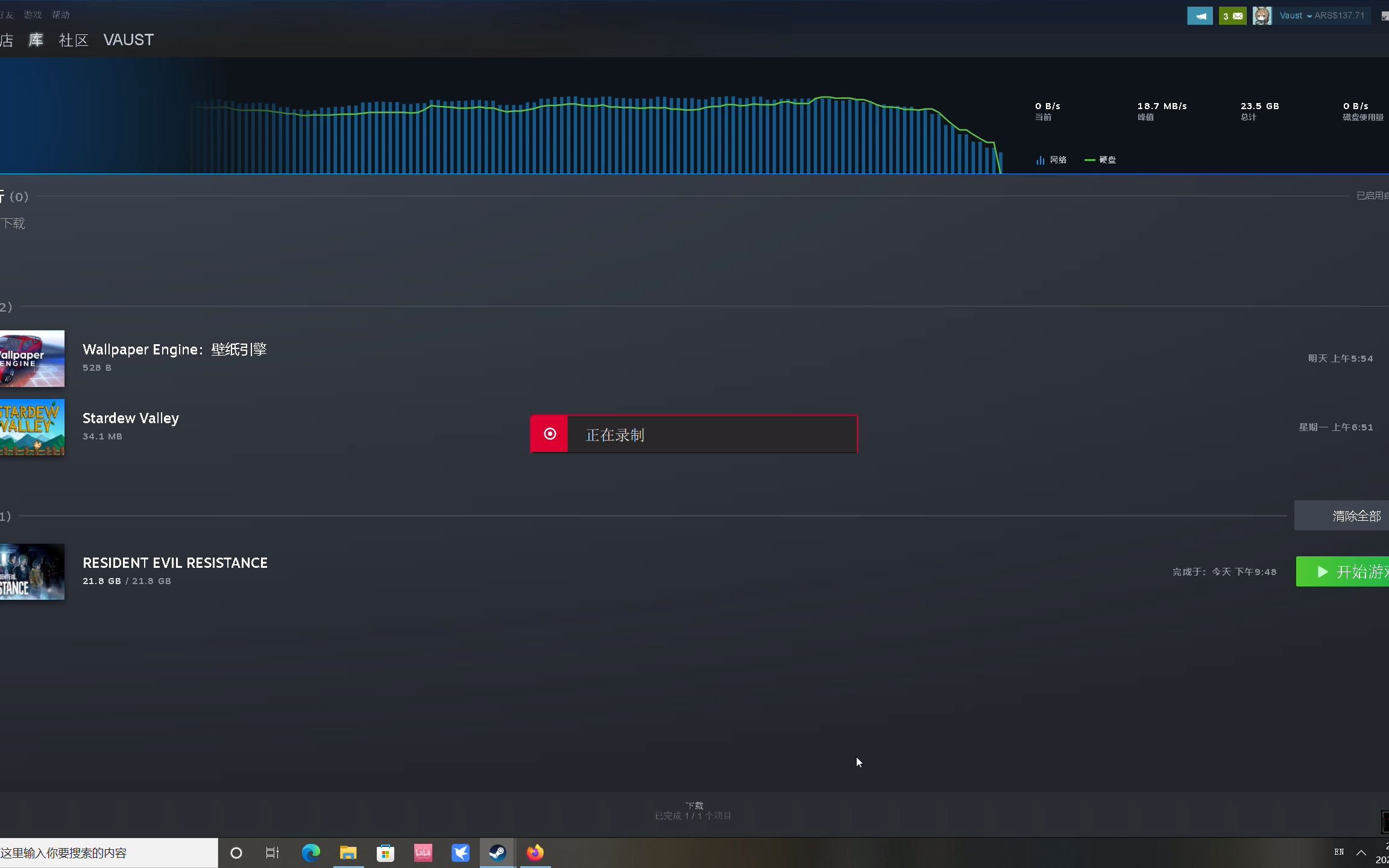Click the 硬盘 disk legend item
Screen dimensions: 1389x868
[x=1100, y=160]
